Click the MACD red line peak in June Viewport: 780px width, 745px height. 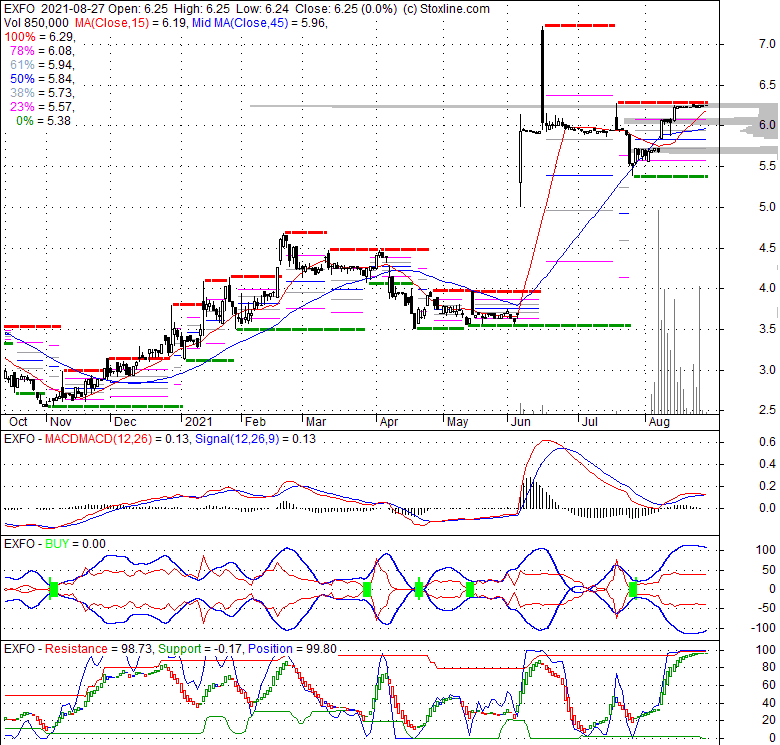point(547,441)
